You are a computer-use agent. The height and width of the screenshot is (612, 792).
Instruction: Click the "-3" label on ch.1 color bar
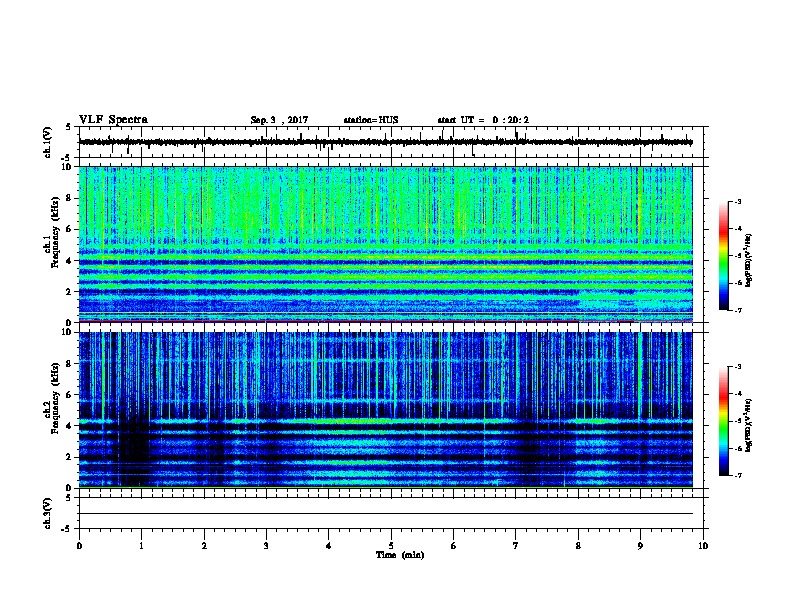(x=737, y=201)
